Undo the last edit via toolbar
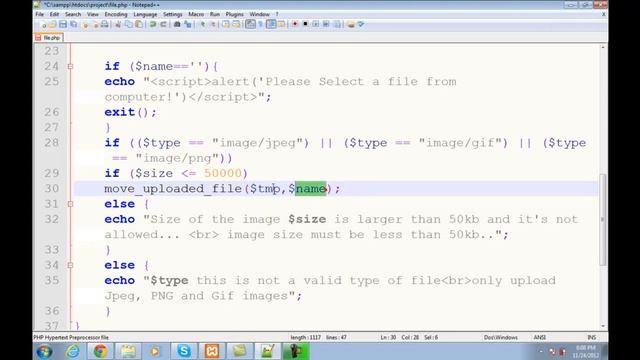The width and height of the screenshot is (640, 360). click(153, 24)
